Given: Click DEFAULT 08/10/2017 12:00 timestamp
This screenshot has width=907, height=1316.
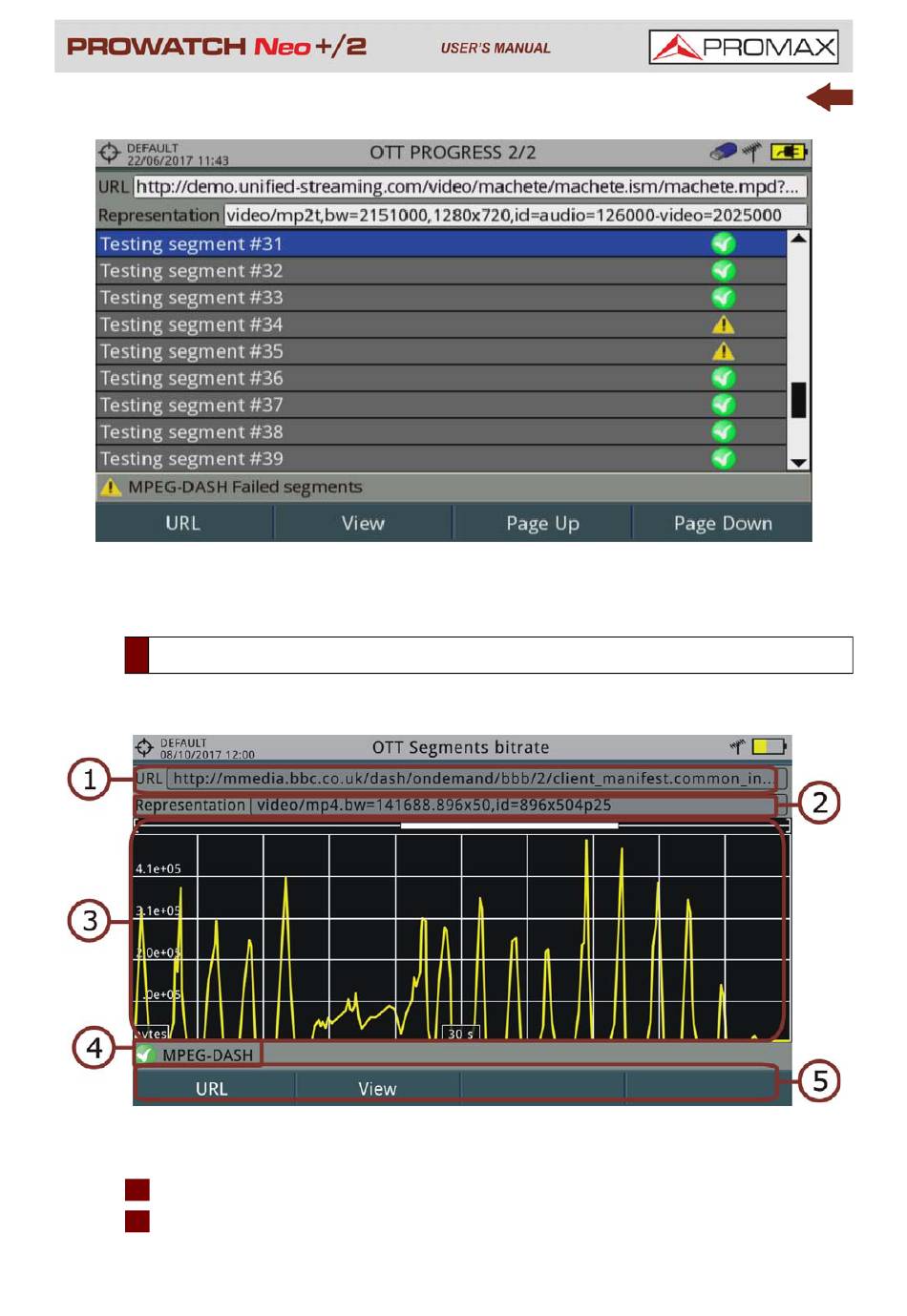Looking at the screenshot, I should tap(207, 748).
